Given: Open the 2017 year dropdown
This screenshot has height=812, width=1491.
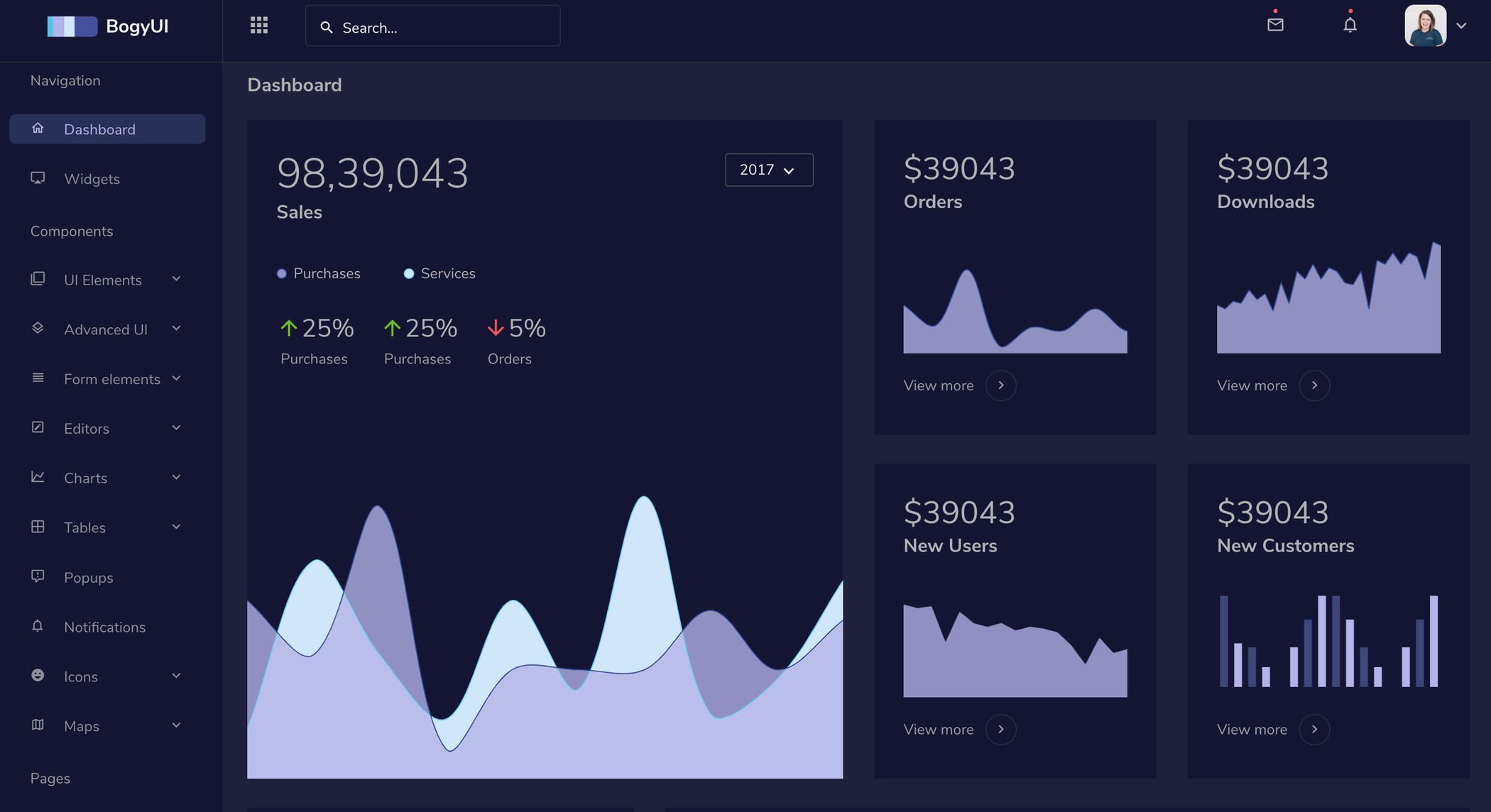Looking at the screenshot, I should pyautogui.click(x=769, y=170).
